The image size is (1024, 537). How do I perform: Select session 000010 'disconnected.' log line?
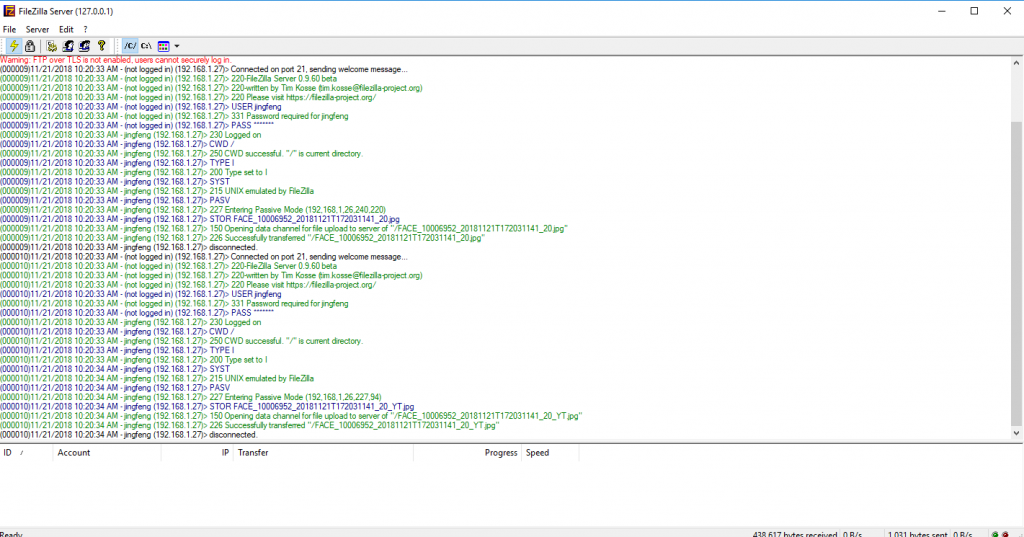(x=129, y=434)
